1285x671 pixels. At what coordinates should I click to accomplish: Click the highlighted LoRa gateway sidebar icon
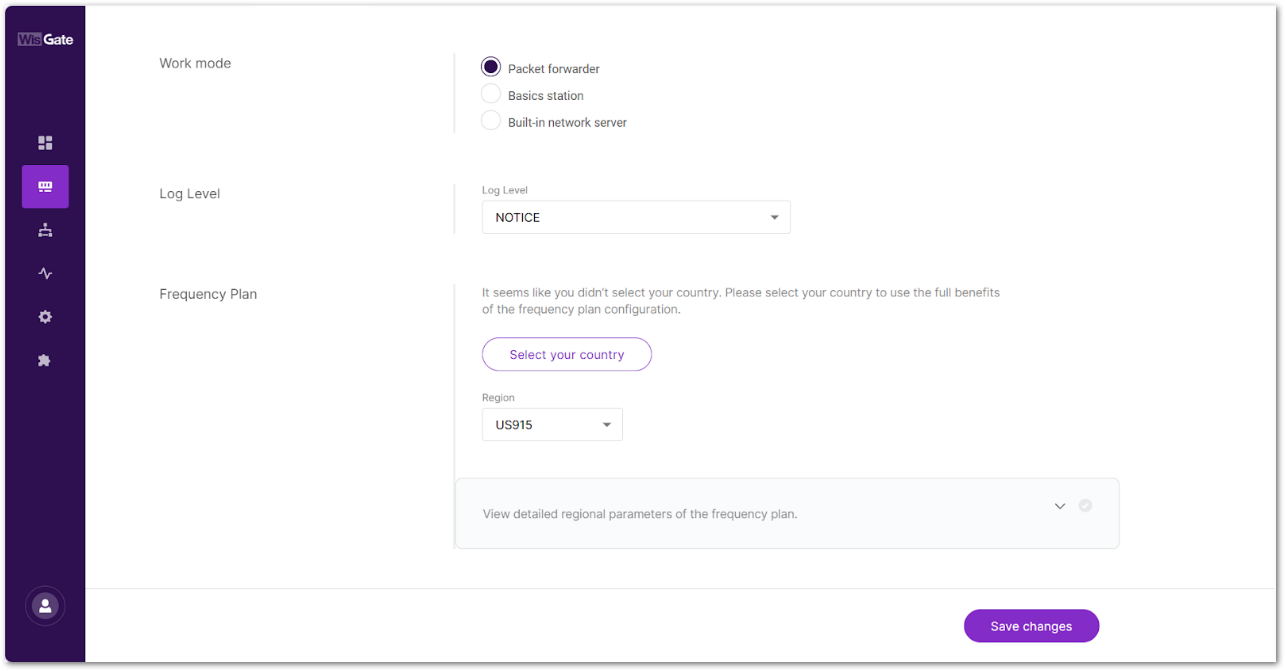click(x=45, y=187)
